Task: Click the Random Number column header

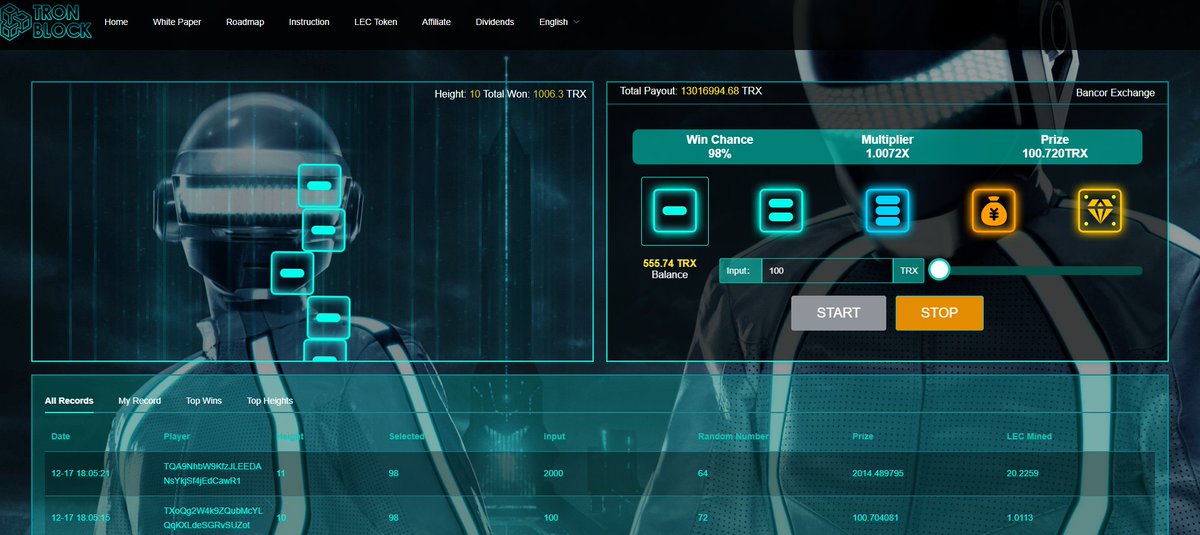Action: pyautogui.click(x=733, y=436)
